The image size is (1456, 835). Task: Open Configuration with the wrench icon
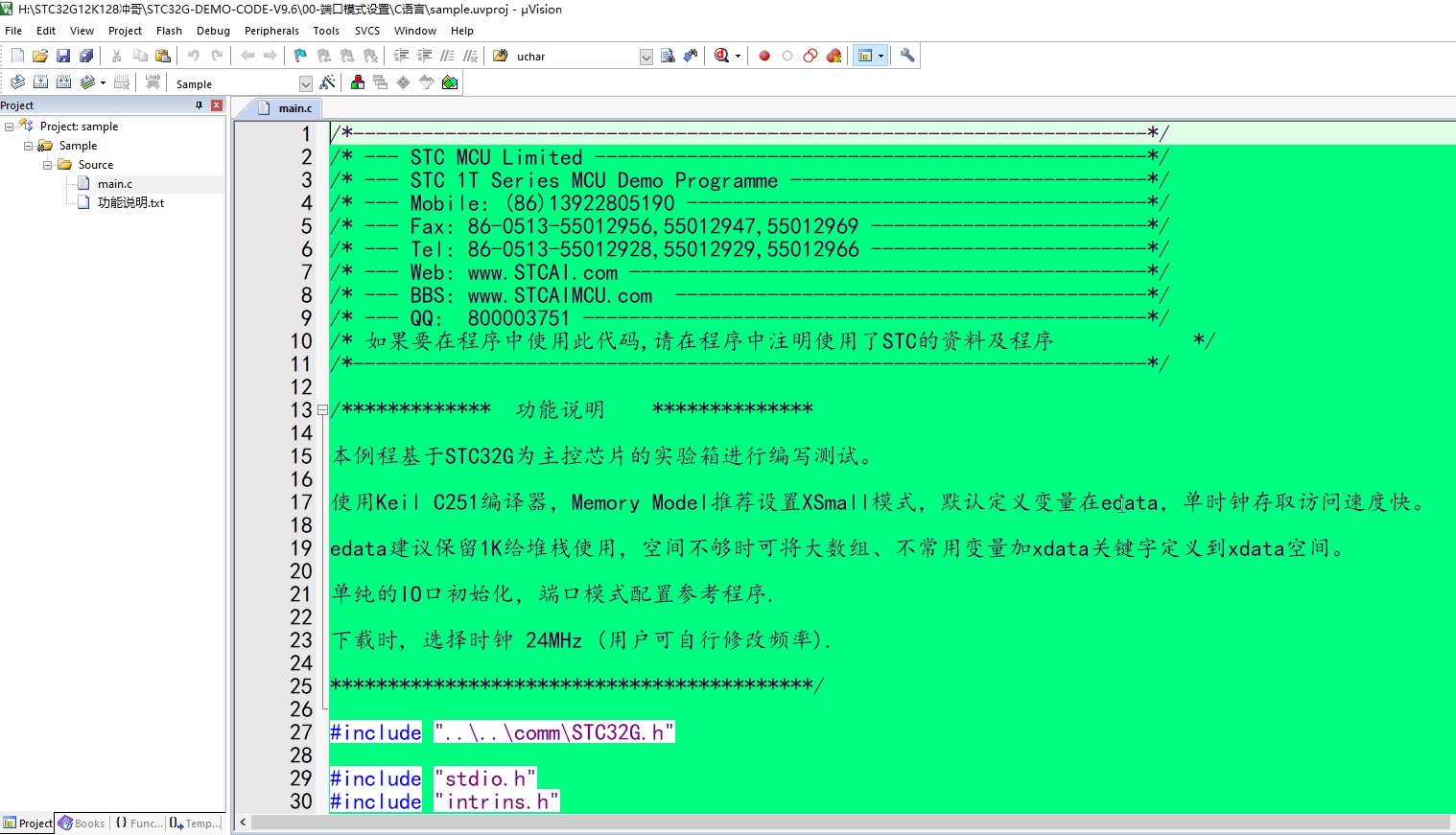click(x=907, y=56)
